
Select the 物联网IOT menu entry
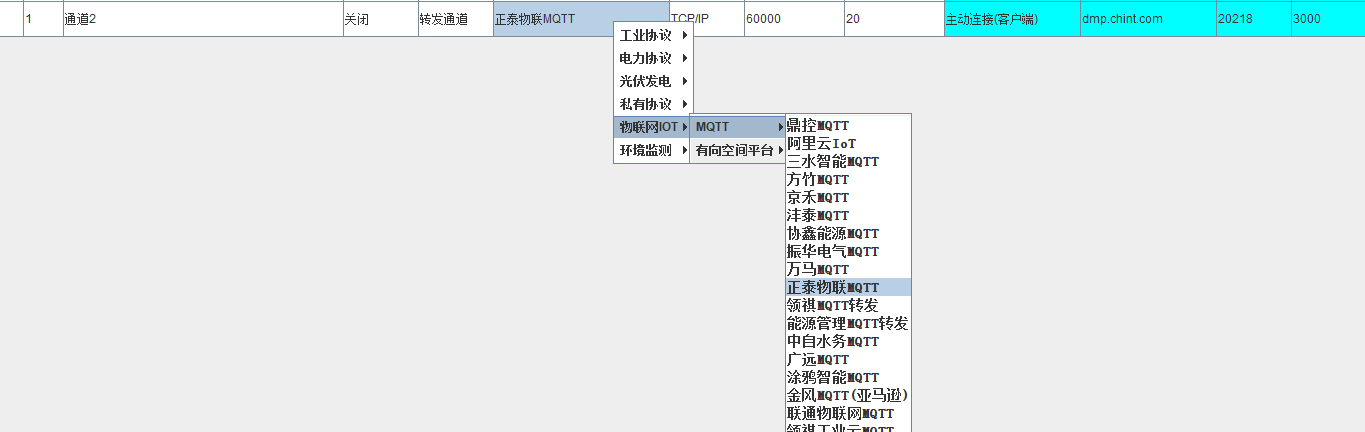tap(653, 127)
